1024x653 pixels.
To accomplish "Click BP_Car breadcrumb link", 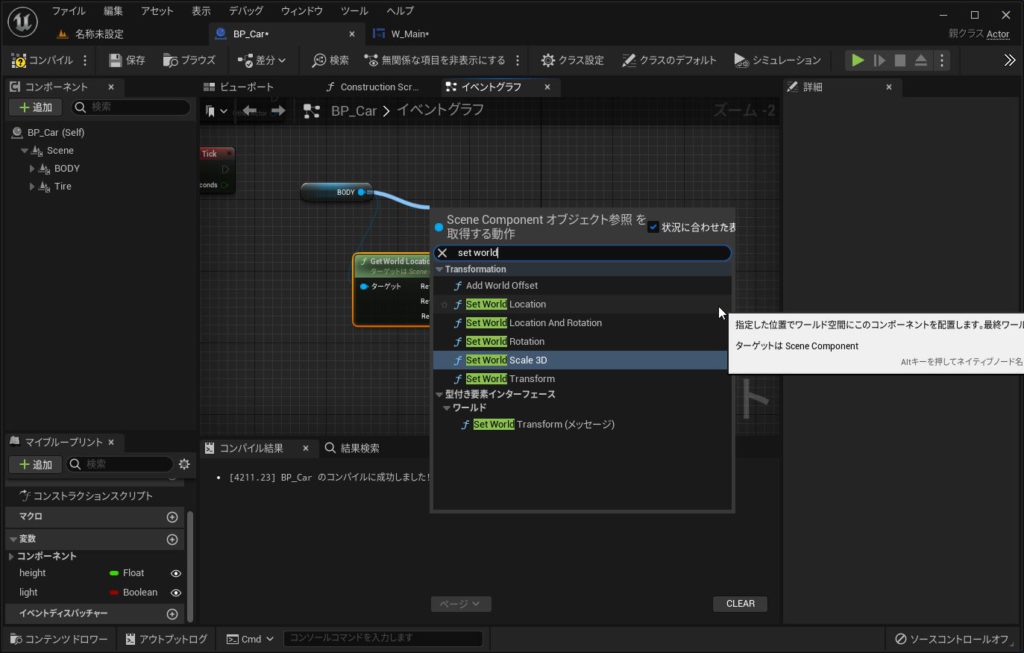I will [353, 111].
